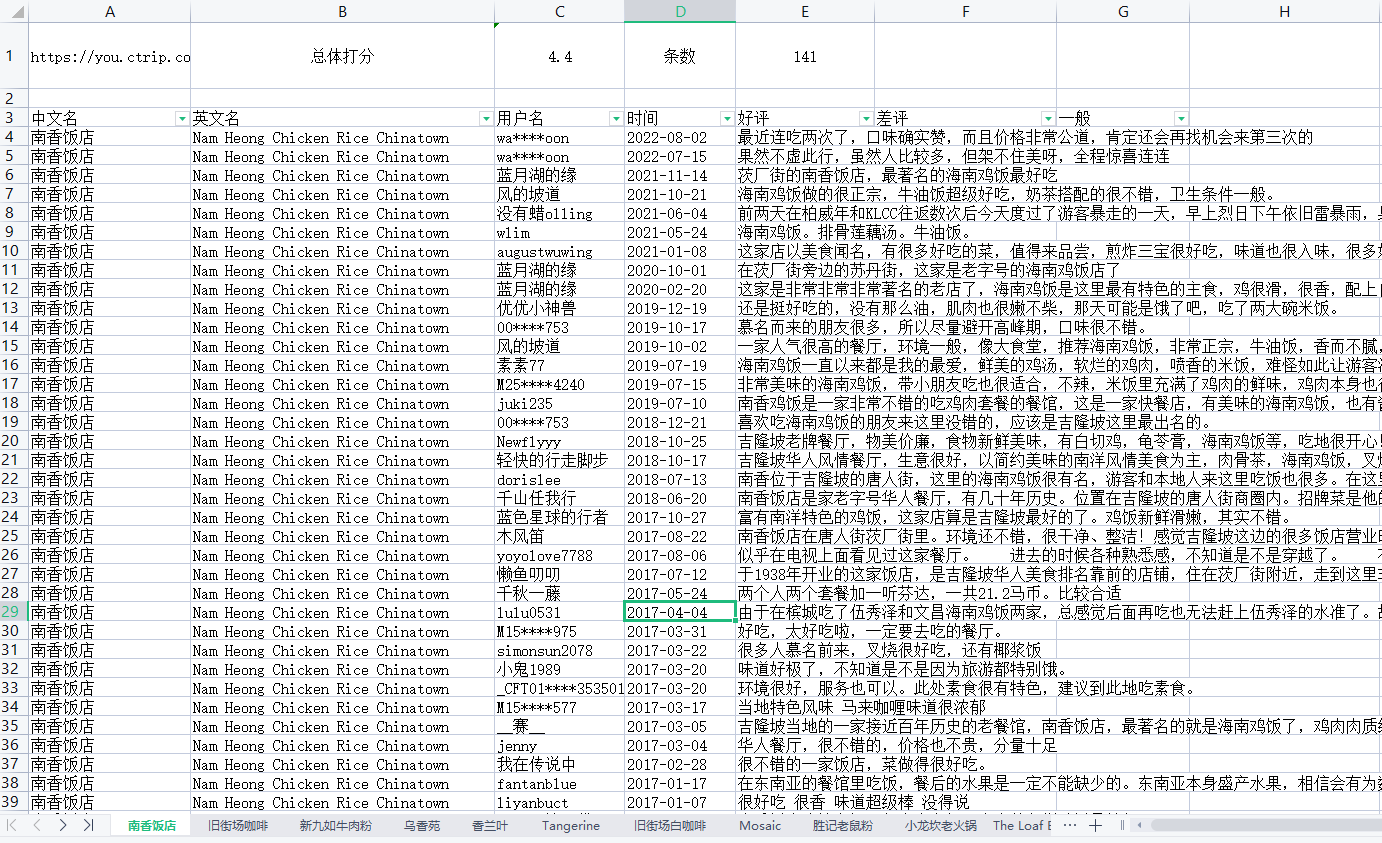The width and height of the screenshot is (1382, 843).
Task: Open filter dropdown for 英文名 column
Action: click(486, 118)
